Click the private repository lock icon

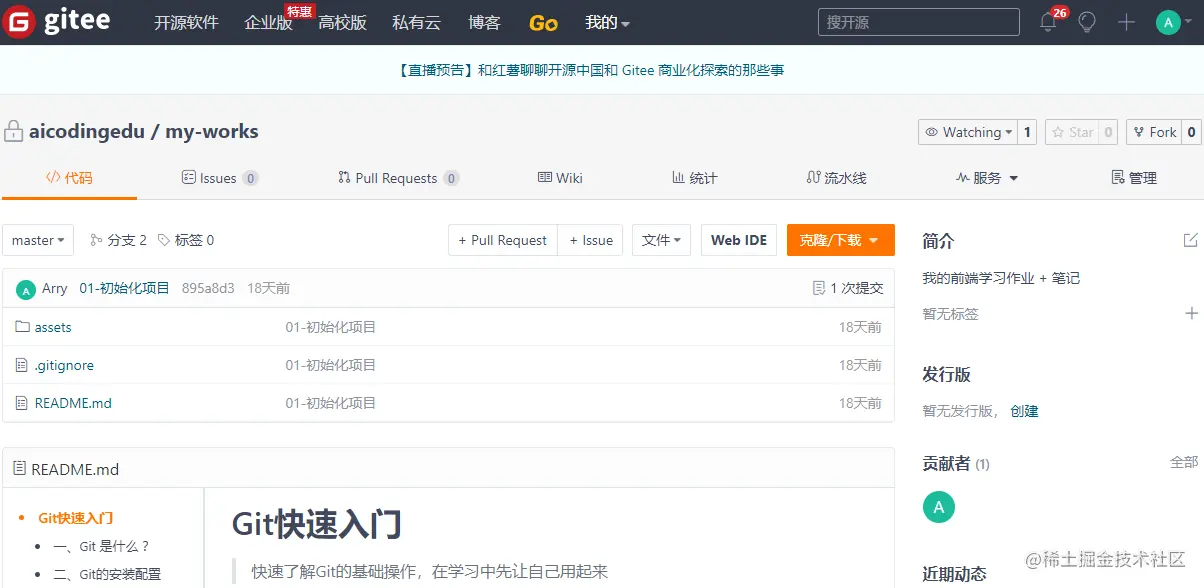13,131
